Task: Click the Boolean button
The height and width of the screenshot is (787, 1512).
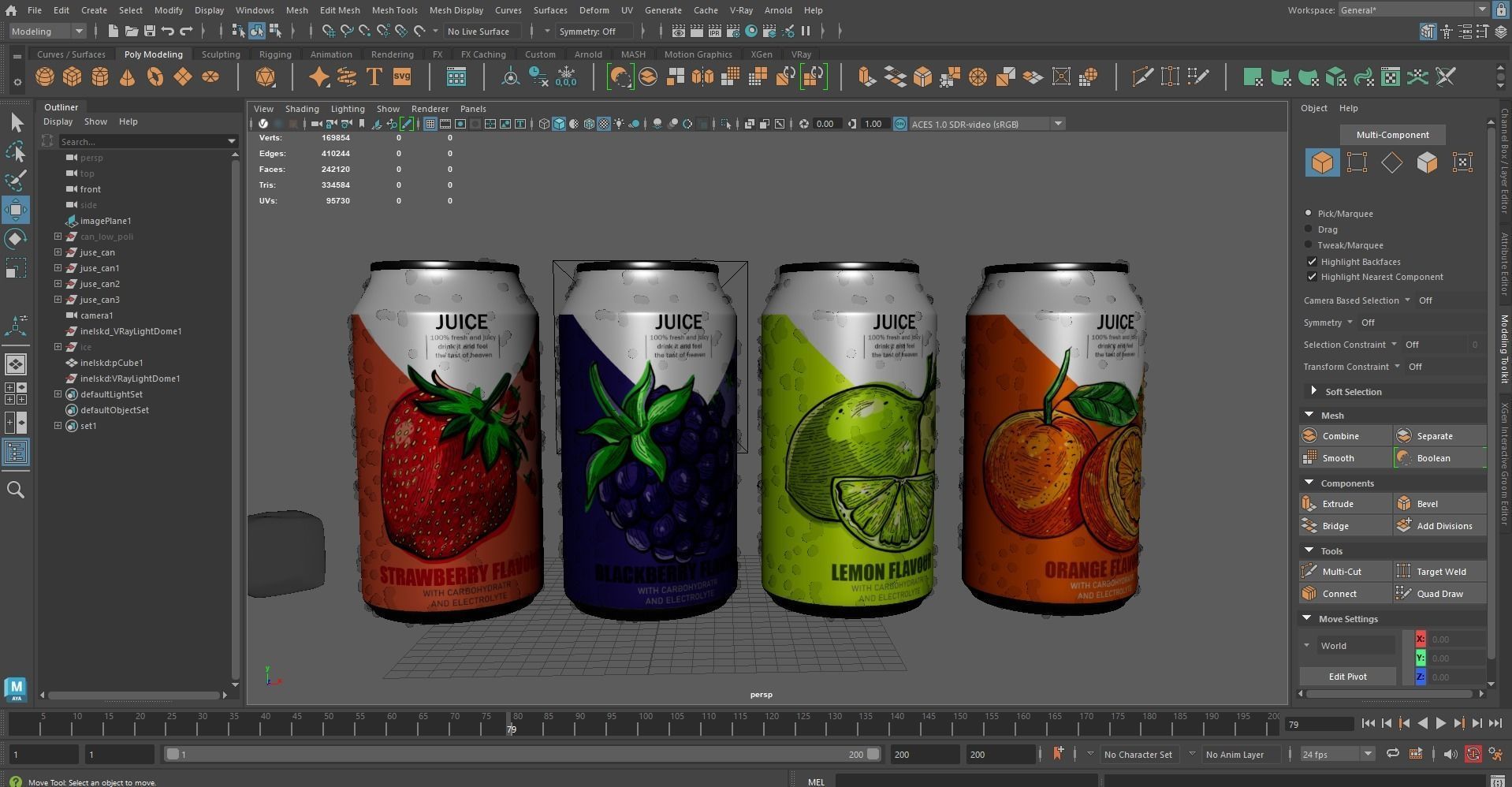Action: [x=1439, y=458]
